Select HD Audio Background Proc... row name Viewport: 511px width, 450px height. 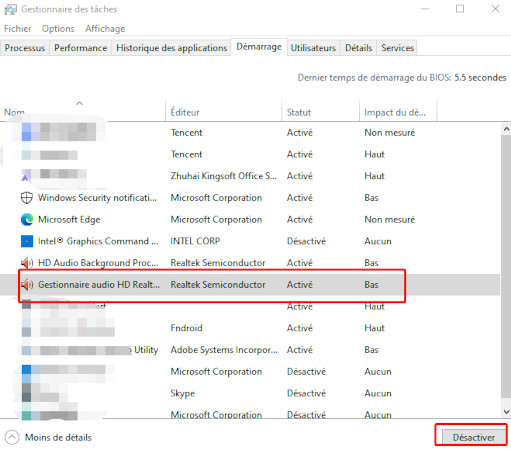[x=98, y=263]
